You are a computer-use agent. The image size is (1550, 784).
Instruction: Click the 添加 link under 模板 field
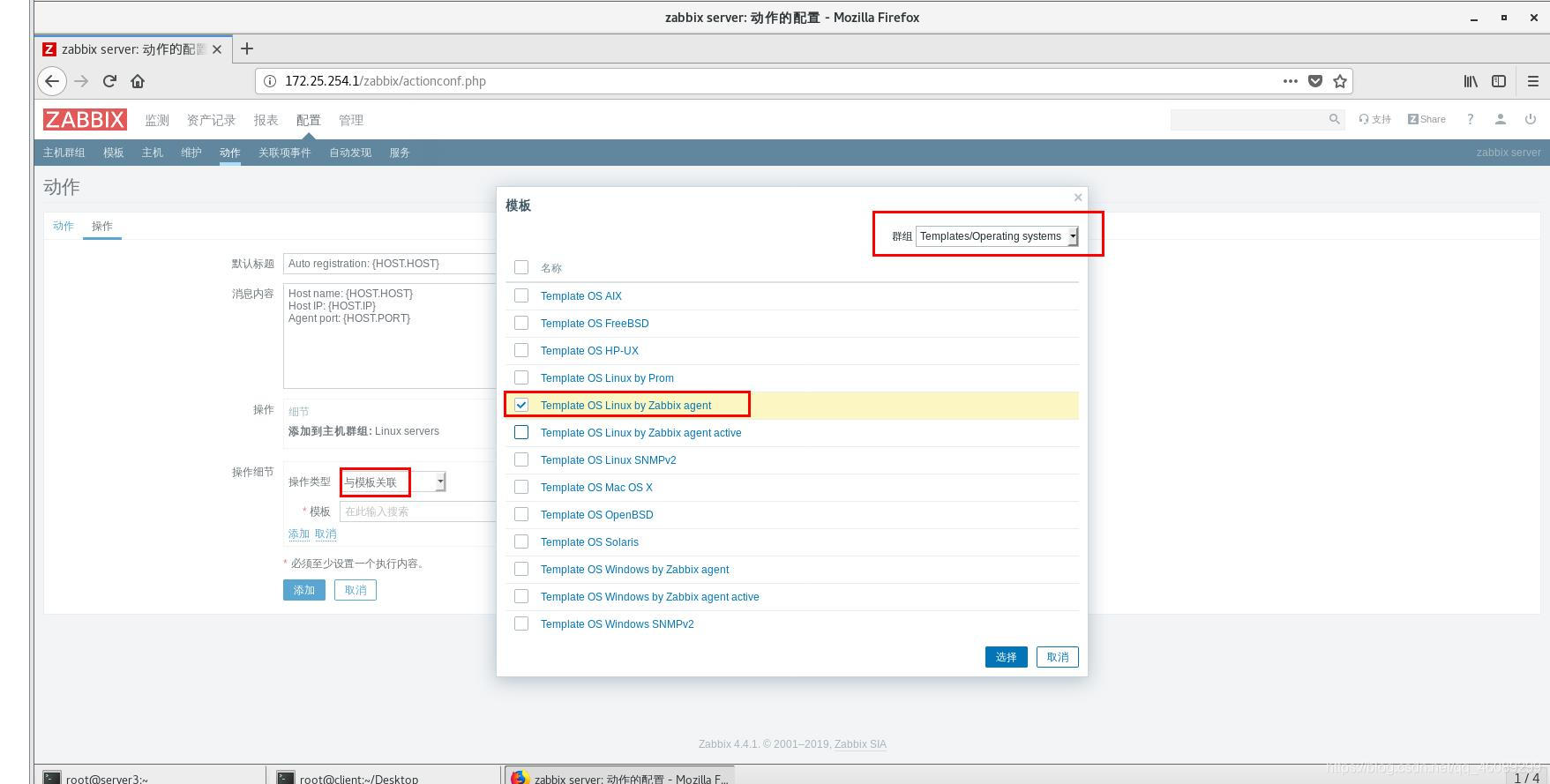[299, 534]
